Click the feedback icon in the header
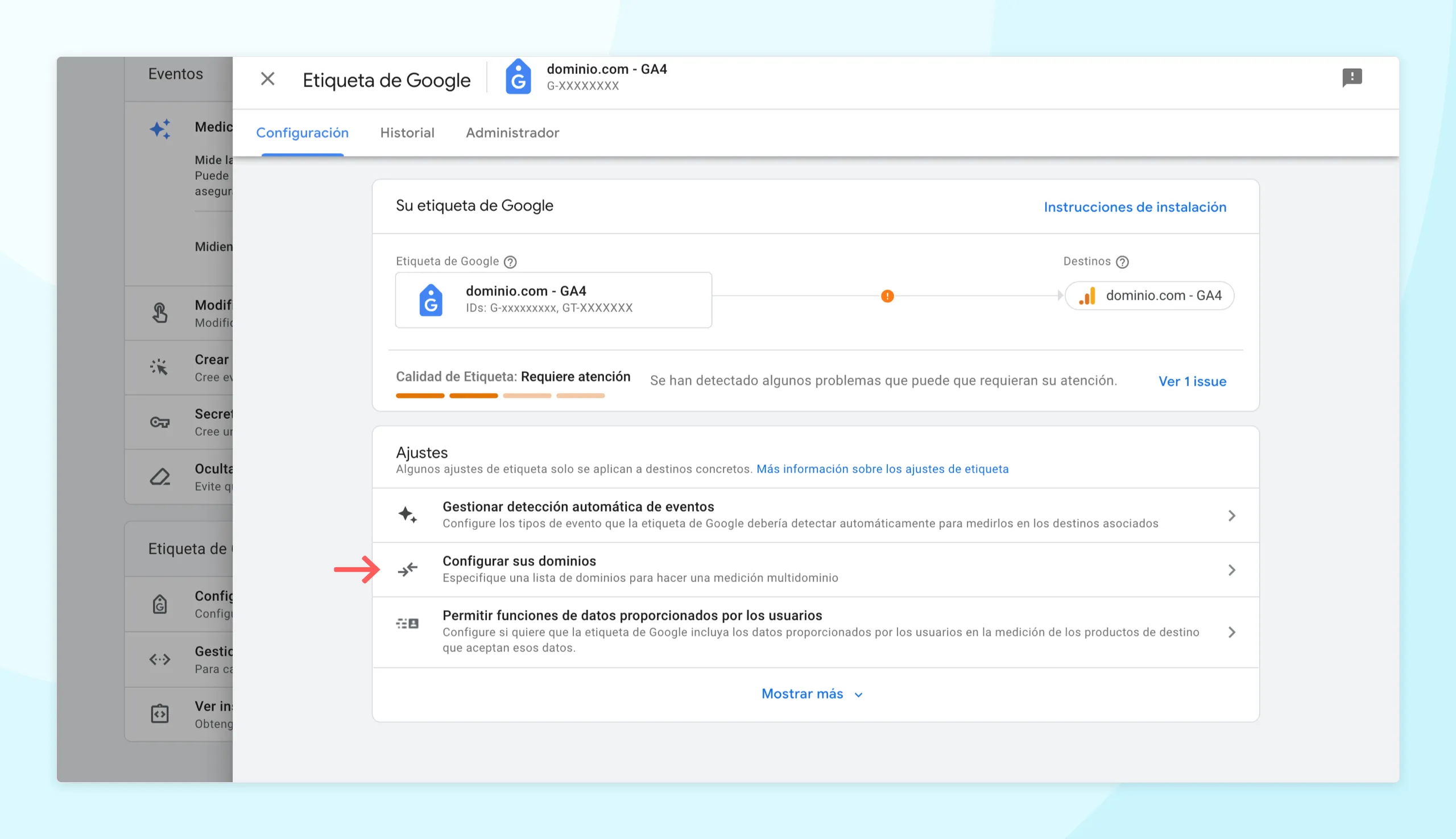The width and height of the screenshot is (1456, 839). (1352, 78)
